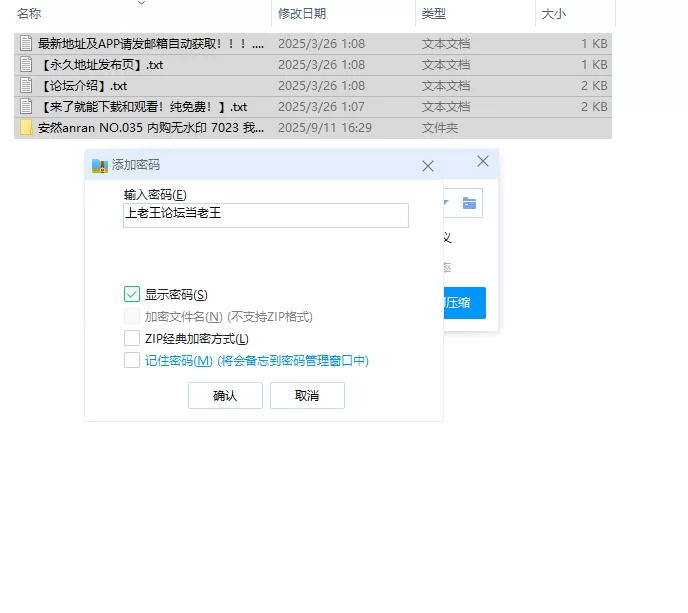688x613 pixels.
Task: Click the icon of 最新地址及APP text file
Action: [26, 44]
